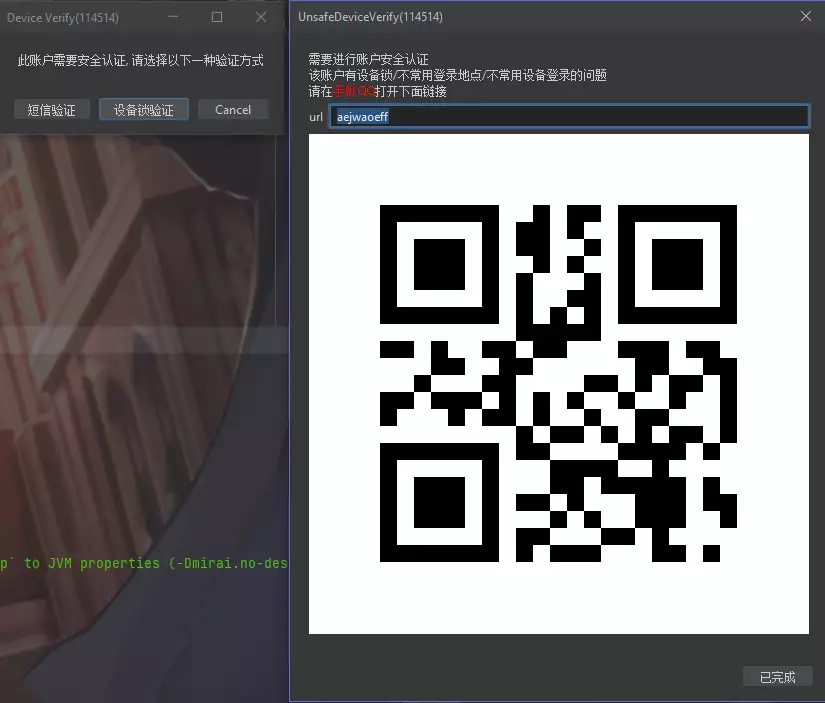Click the Device Verify(114514) title

pyautogui.click(x=63, y=17)
